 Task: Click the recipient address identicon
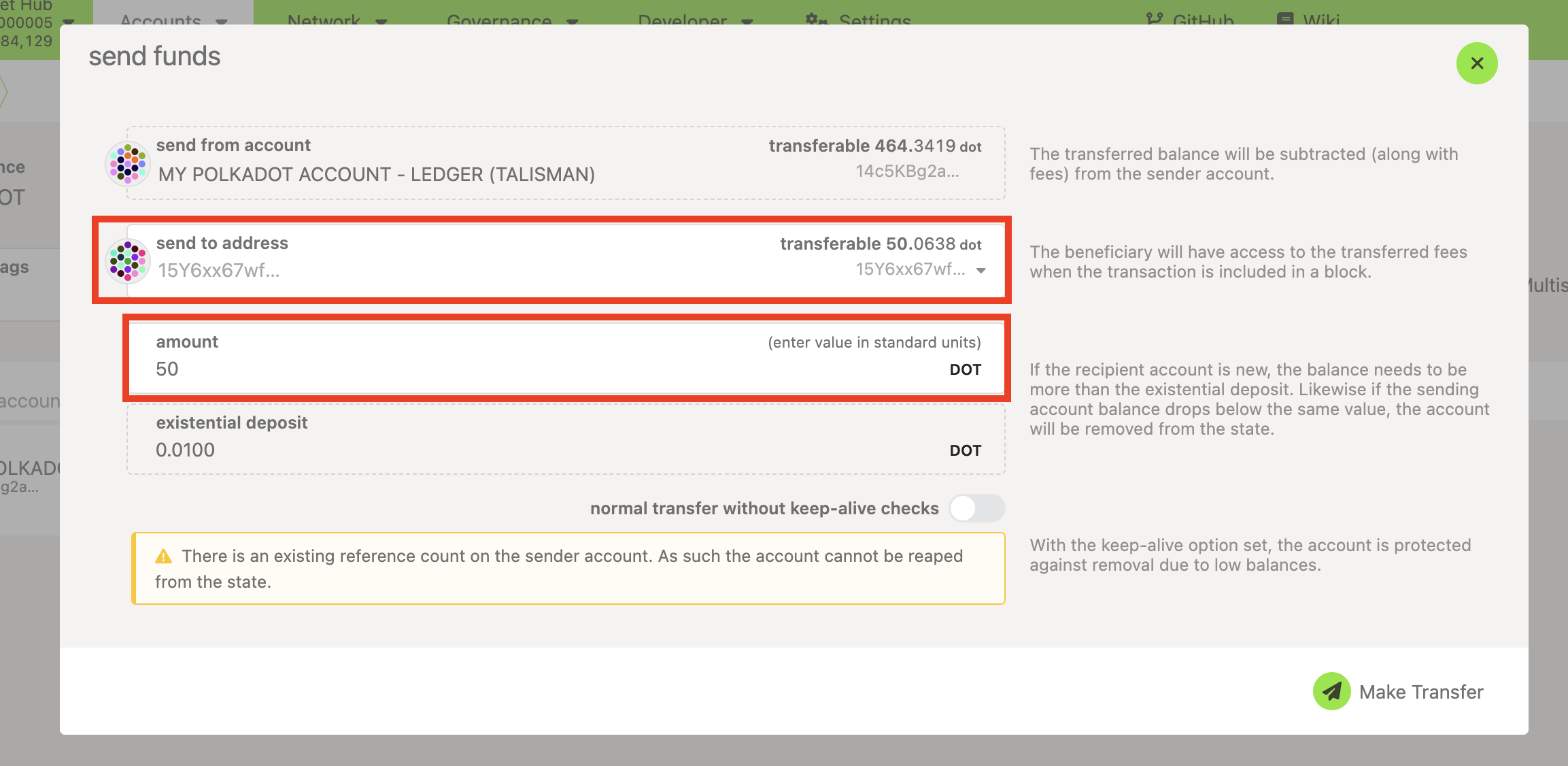coord(128,260)
